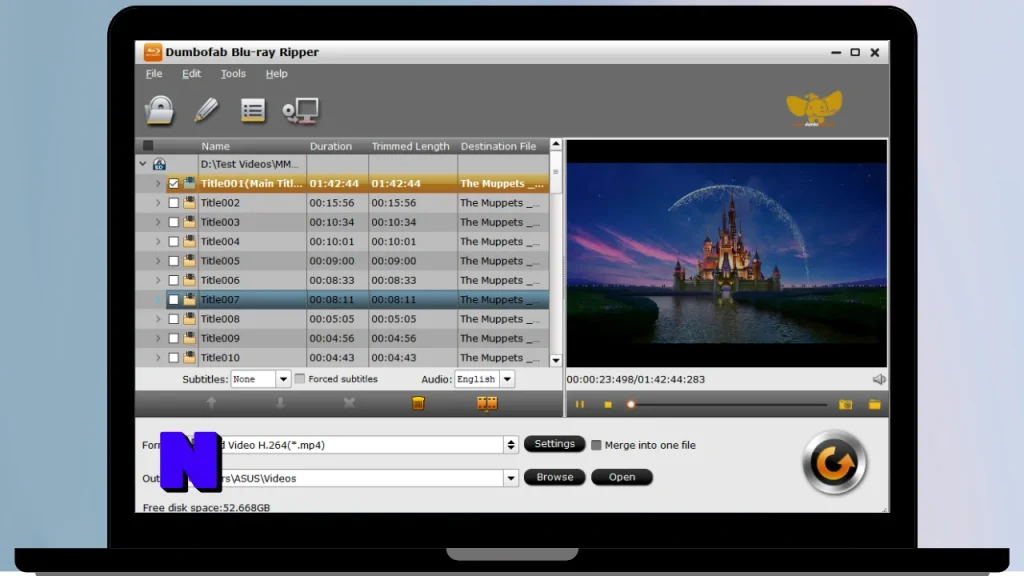1024x576 pixels.
Task: Pause the video preview
Action: pos(580,404)
